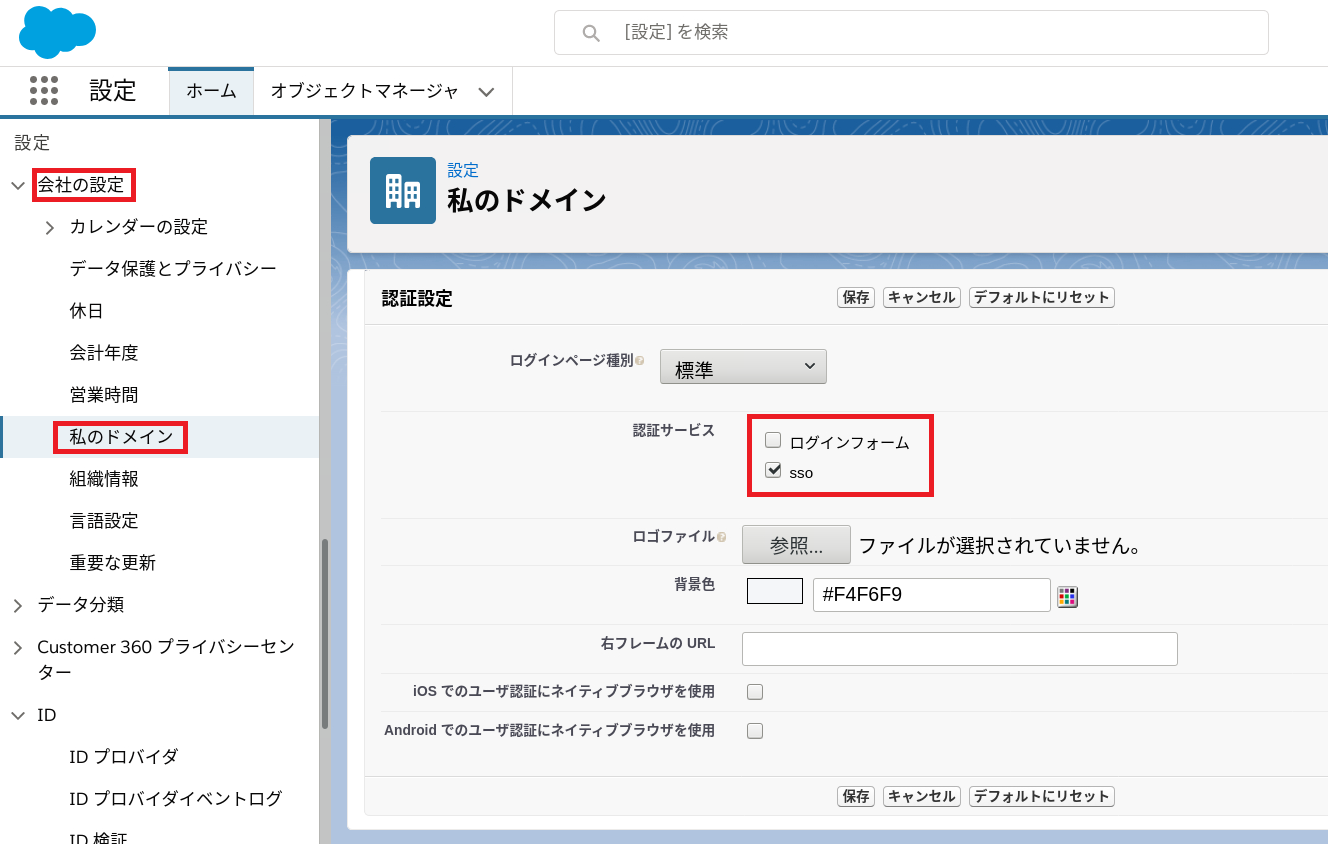
Task: Toggle the Android native browser checkbox
Action: click(x=755, y=731)
